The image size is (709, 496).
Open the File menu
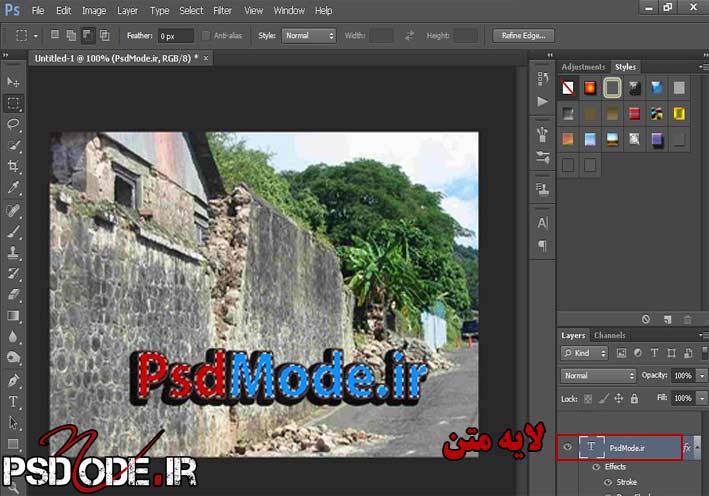pos(38,10)
